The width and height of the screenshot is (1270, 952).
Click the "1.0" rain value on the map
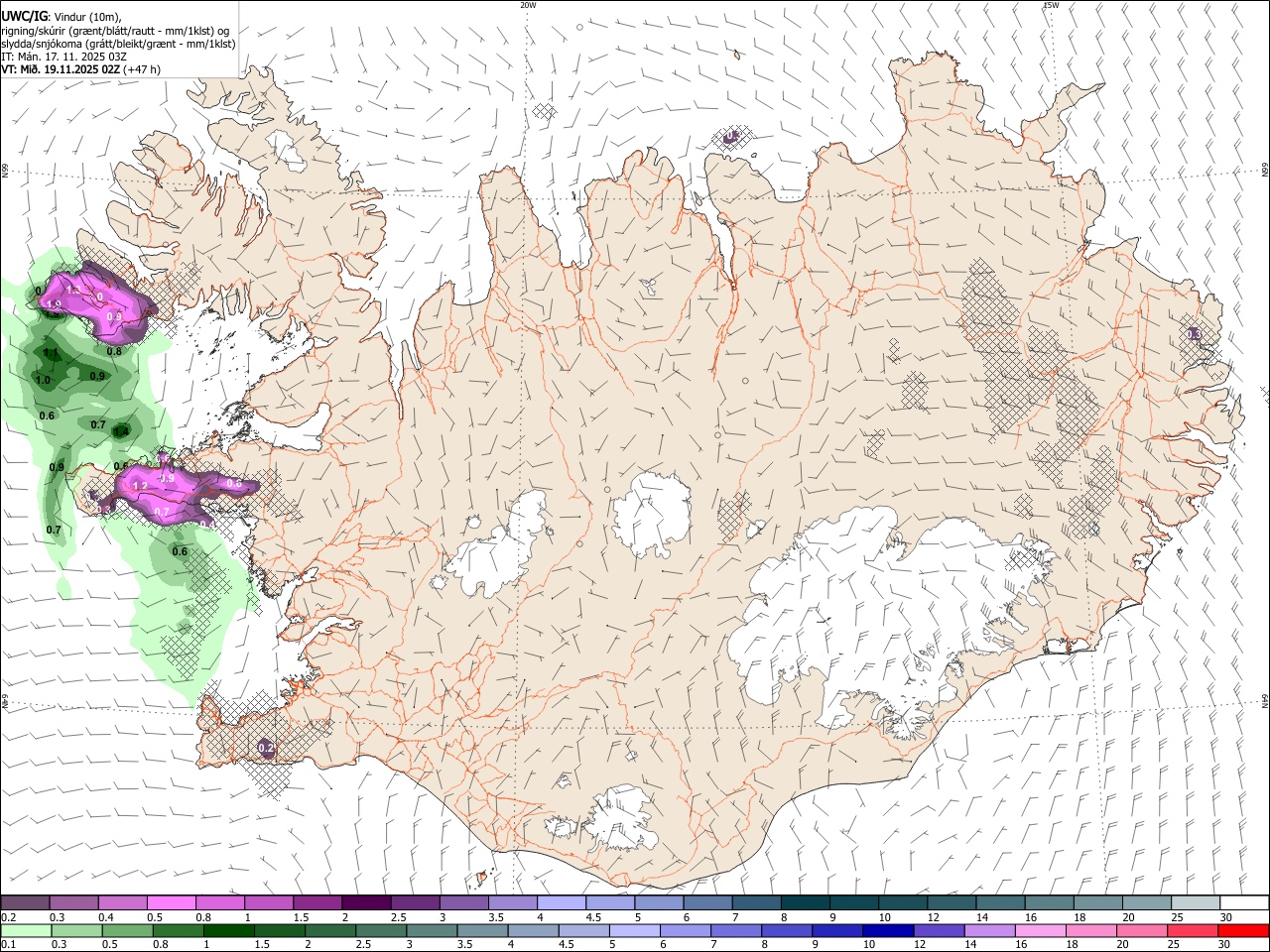[x=43, y=380]
